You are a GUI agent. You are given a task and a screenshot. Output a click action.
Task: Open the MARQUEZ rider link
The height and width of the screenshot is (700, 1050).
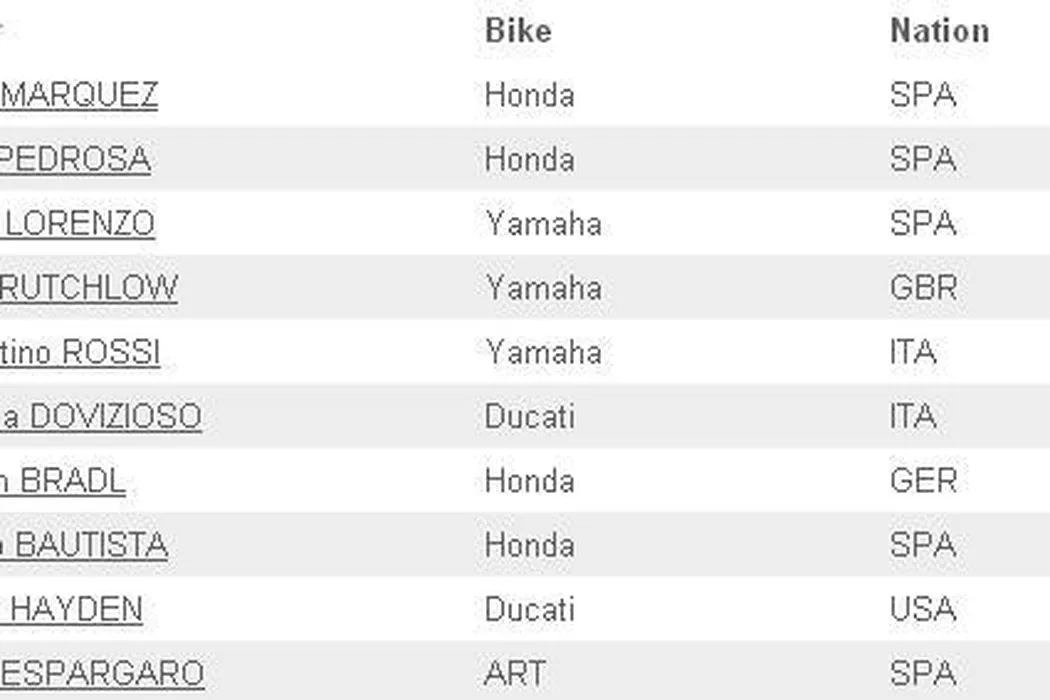pos(78,95)
